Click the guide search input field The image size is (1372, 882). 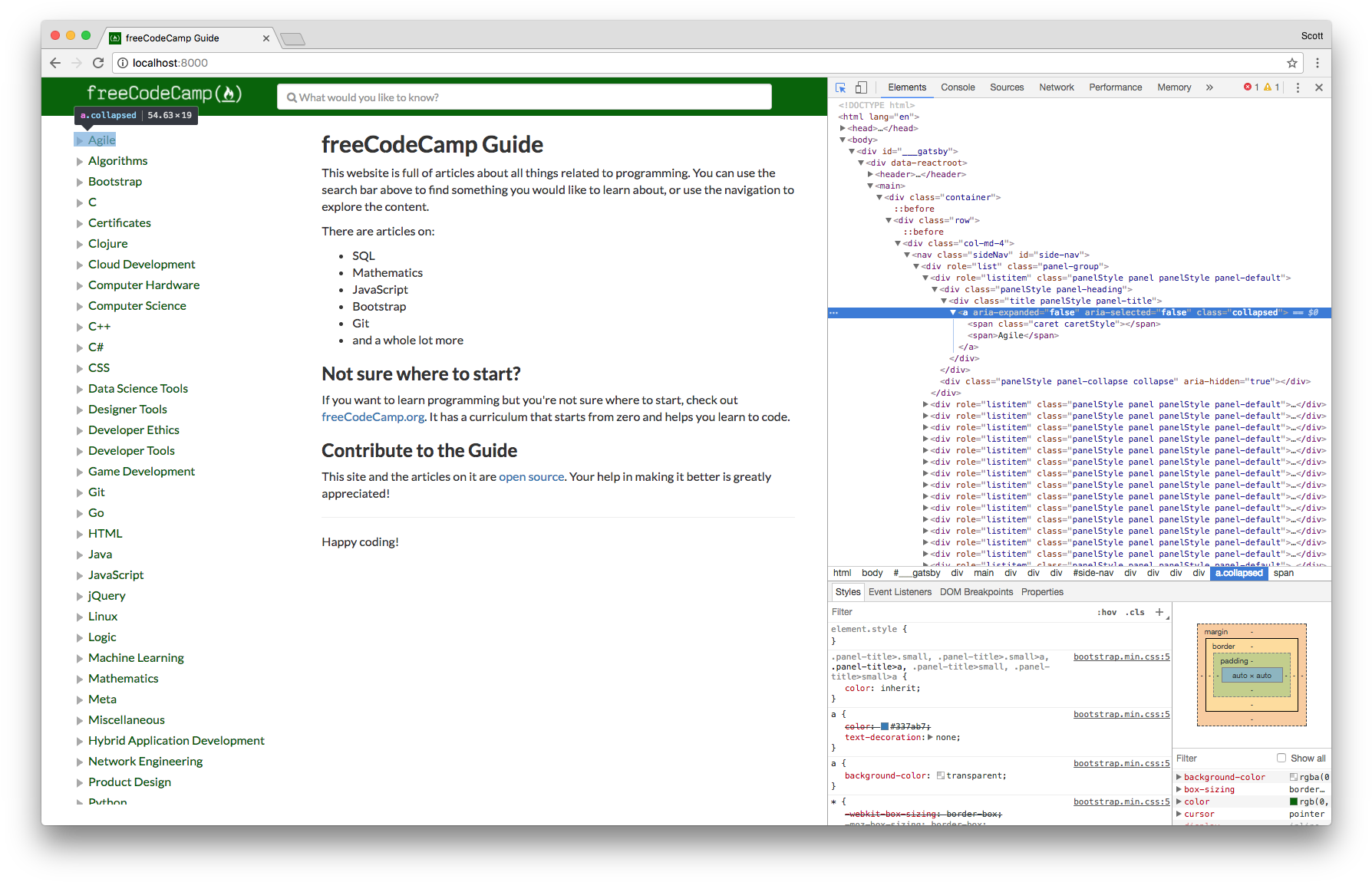(524, 97)
